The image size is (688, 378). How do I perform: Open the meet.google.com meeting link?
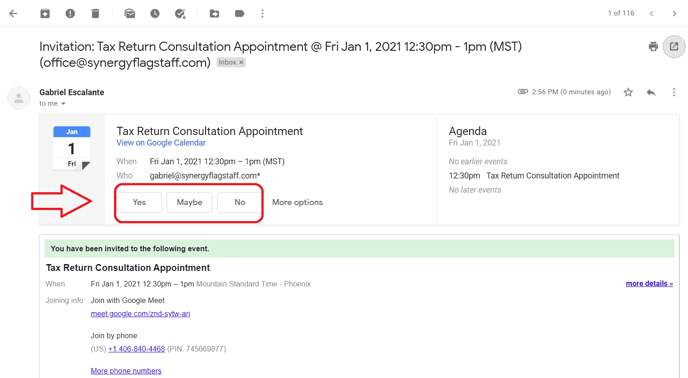click(140, 313)
